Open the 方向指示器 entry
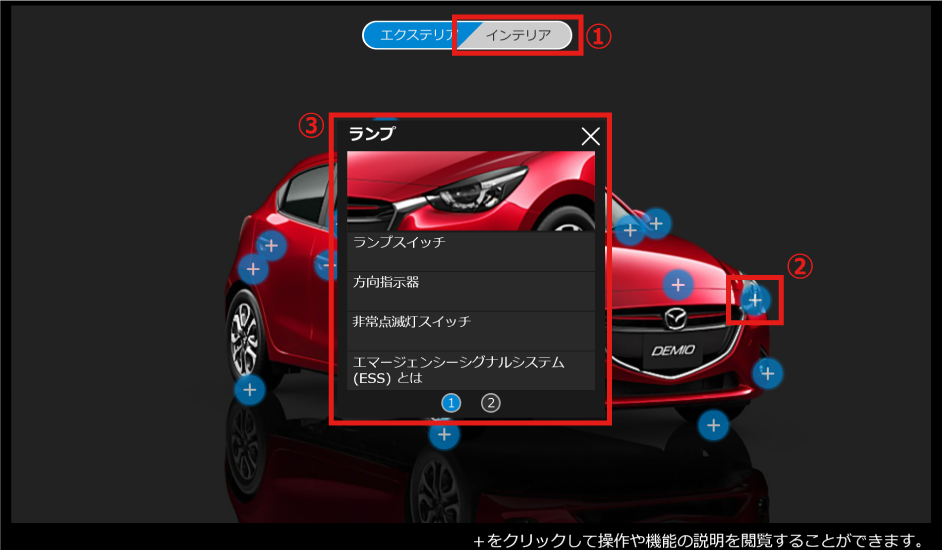Image resolution: width=942 pixels, height=550 pixels. pyautogui.click(x=470, y=283)
